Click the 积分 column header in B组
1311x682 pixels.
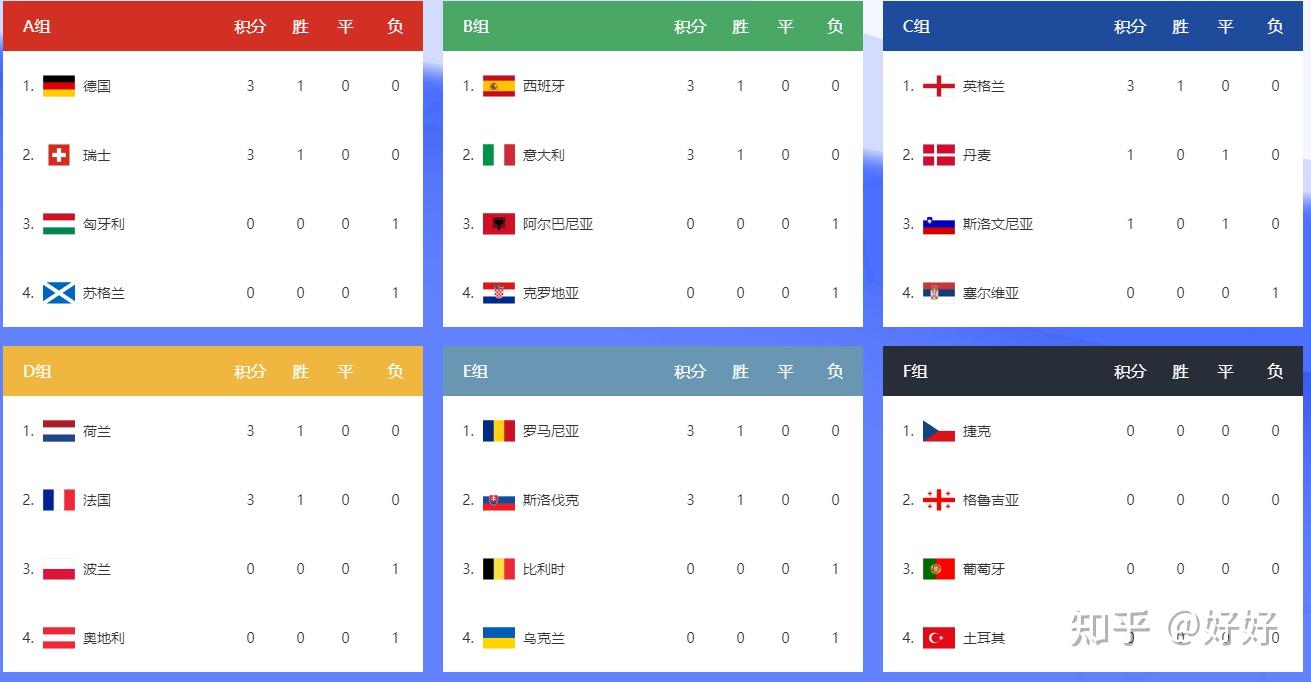690,26
